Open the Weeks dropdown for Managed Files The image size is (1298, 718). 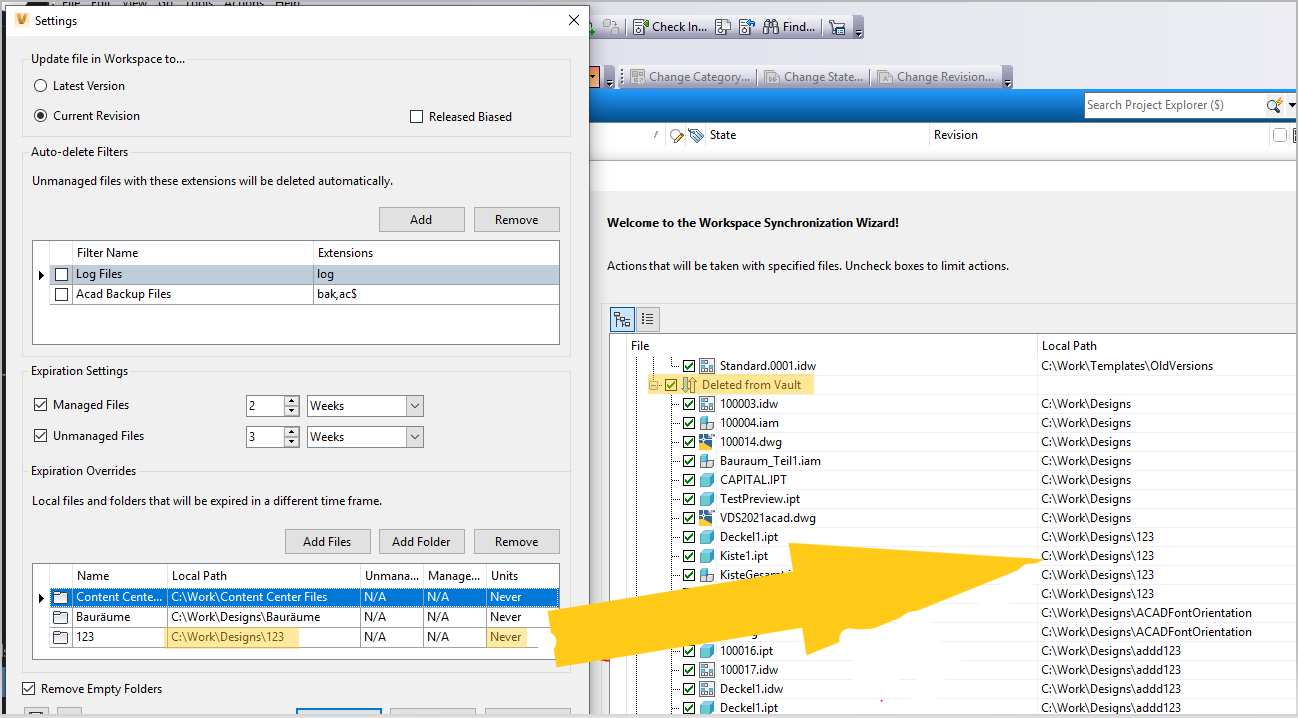tap(415, 405)
